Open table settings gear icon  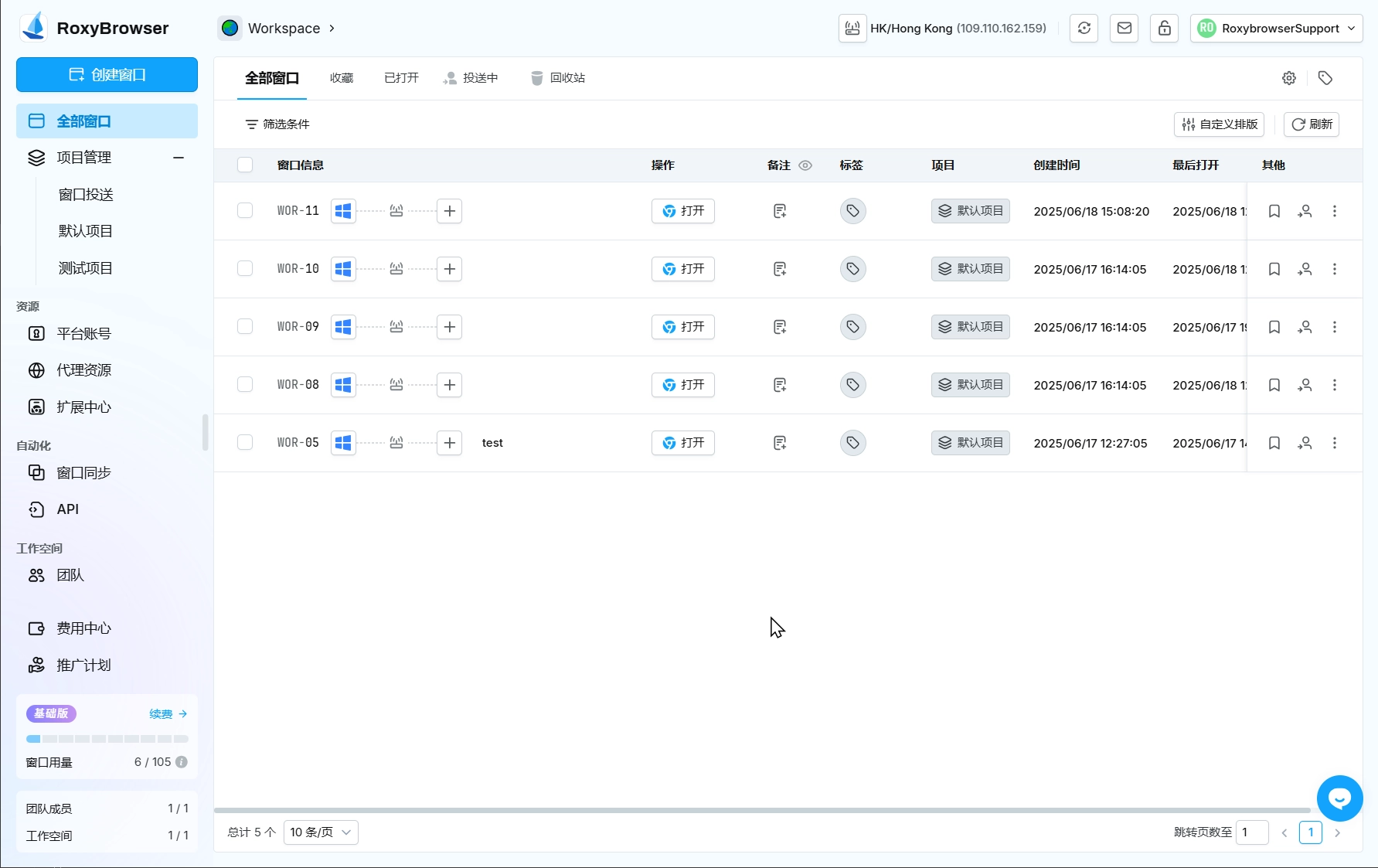[1288, 78]
